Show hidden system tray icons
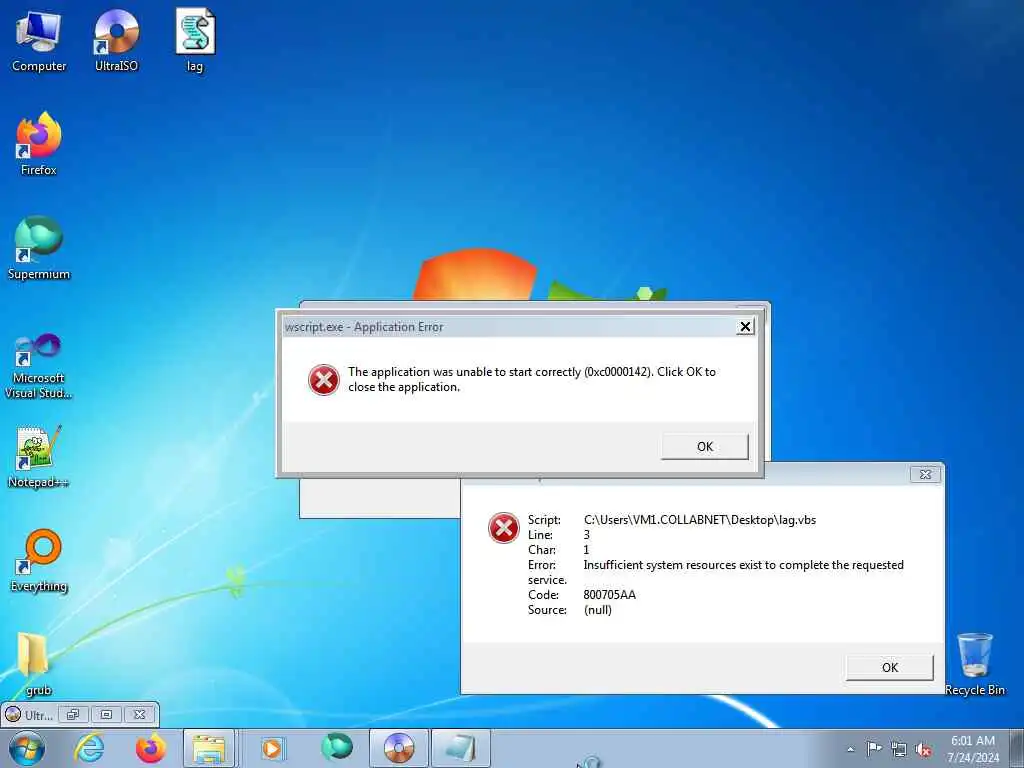 [x=850, y=749]
